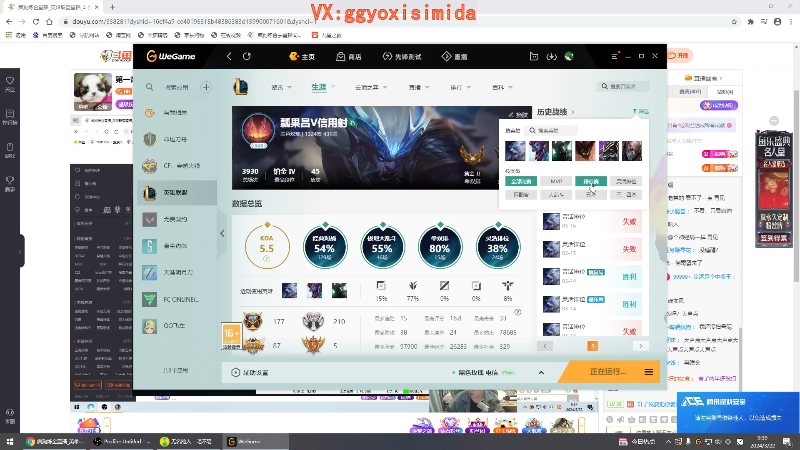This screenshot has width=800, height=450.
Task: Toggle the MVP filter chip
Action: point(556,181)
